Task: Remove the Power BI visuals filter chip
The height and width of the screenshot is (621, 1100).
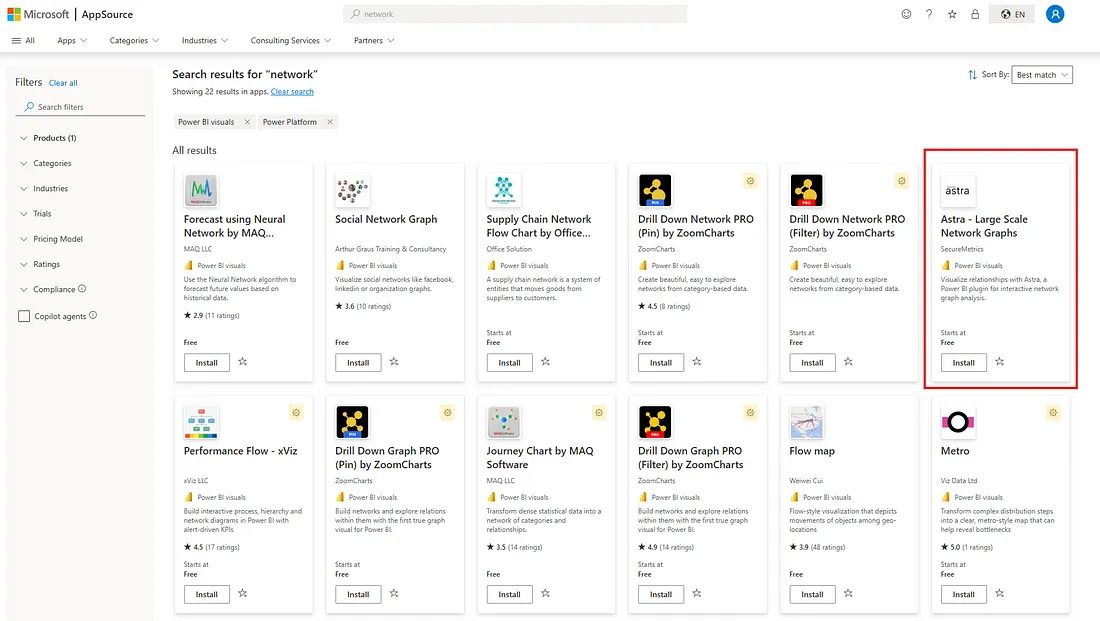Action: pyautogui.click(x=247, y=122)
